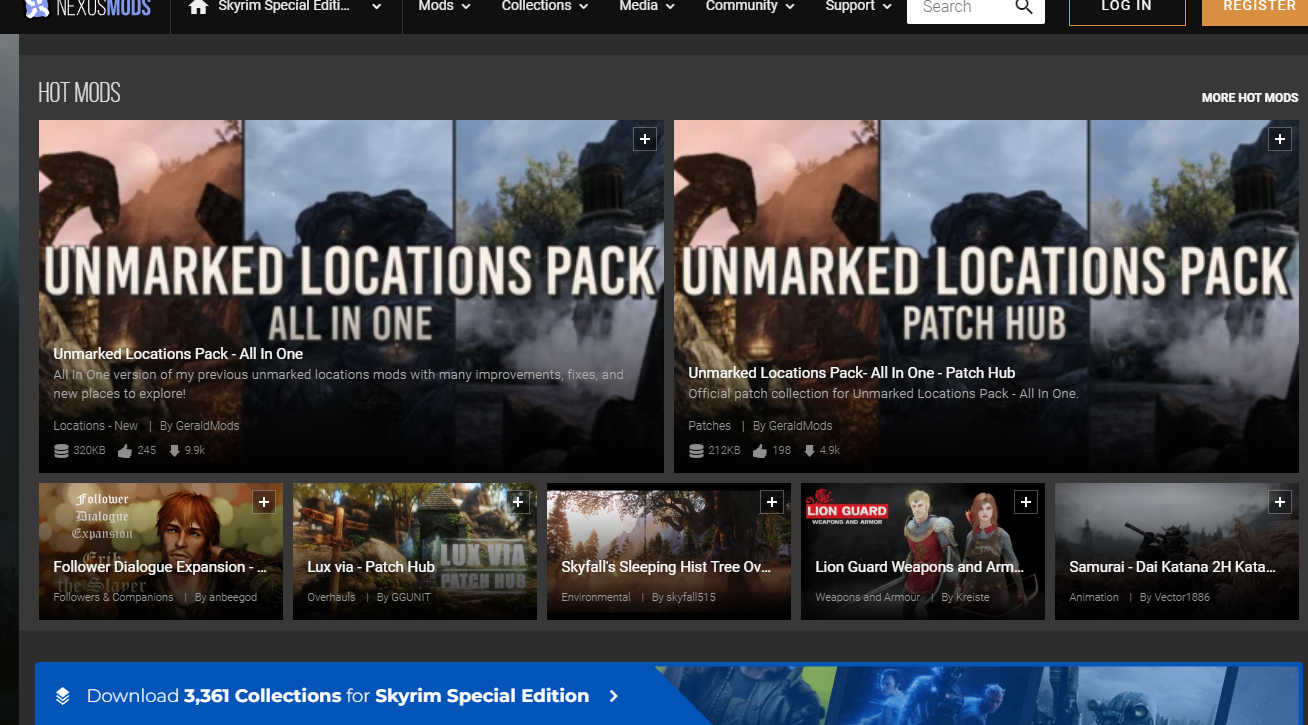
Task: Click plus icon on Unmarked Locations Patch Hub card
Action: point(1280,140)
